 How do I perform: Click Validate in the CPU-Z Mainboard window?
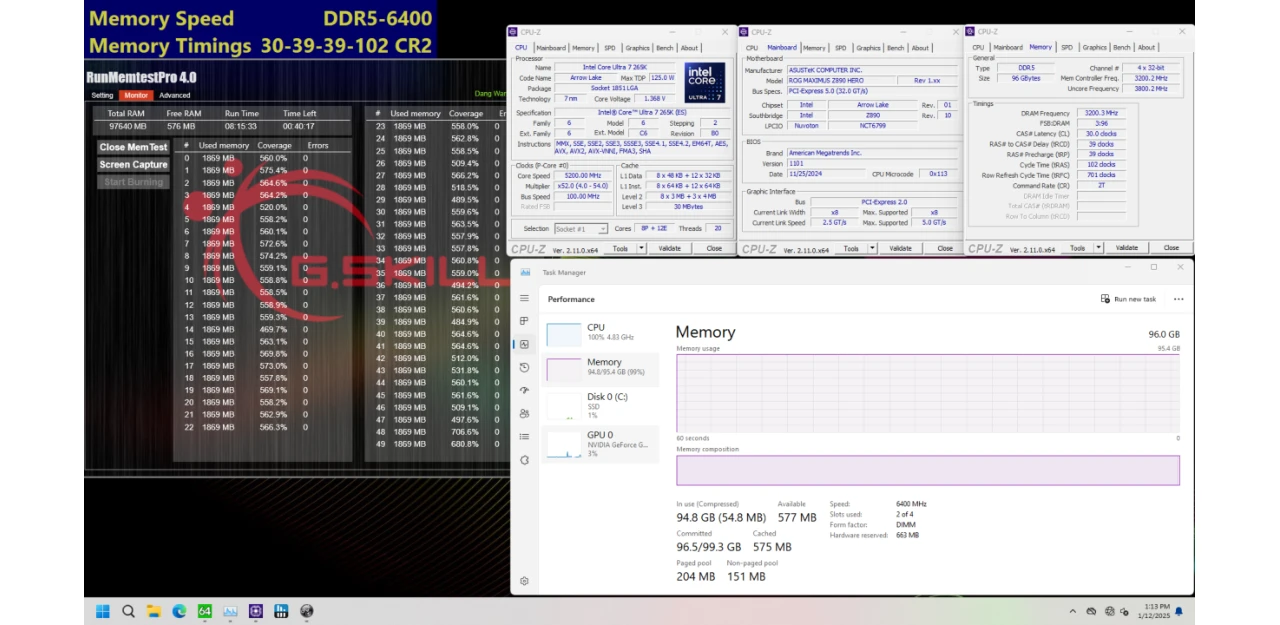coord(900,248)
